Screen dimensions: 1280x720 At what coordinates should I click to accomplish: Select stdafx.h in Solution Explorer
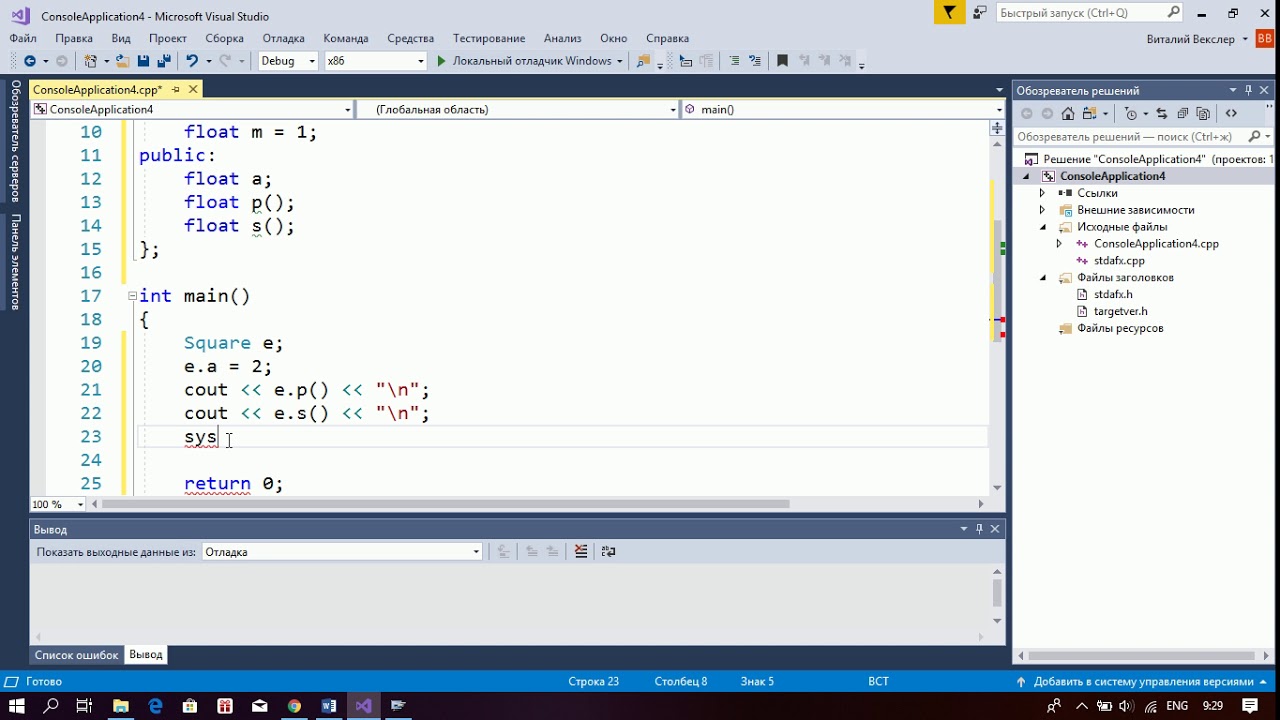pyautogui.click(x=1112, y=295)
